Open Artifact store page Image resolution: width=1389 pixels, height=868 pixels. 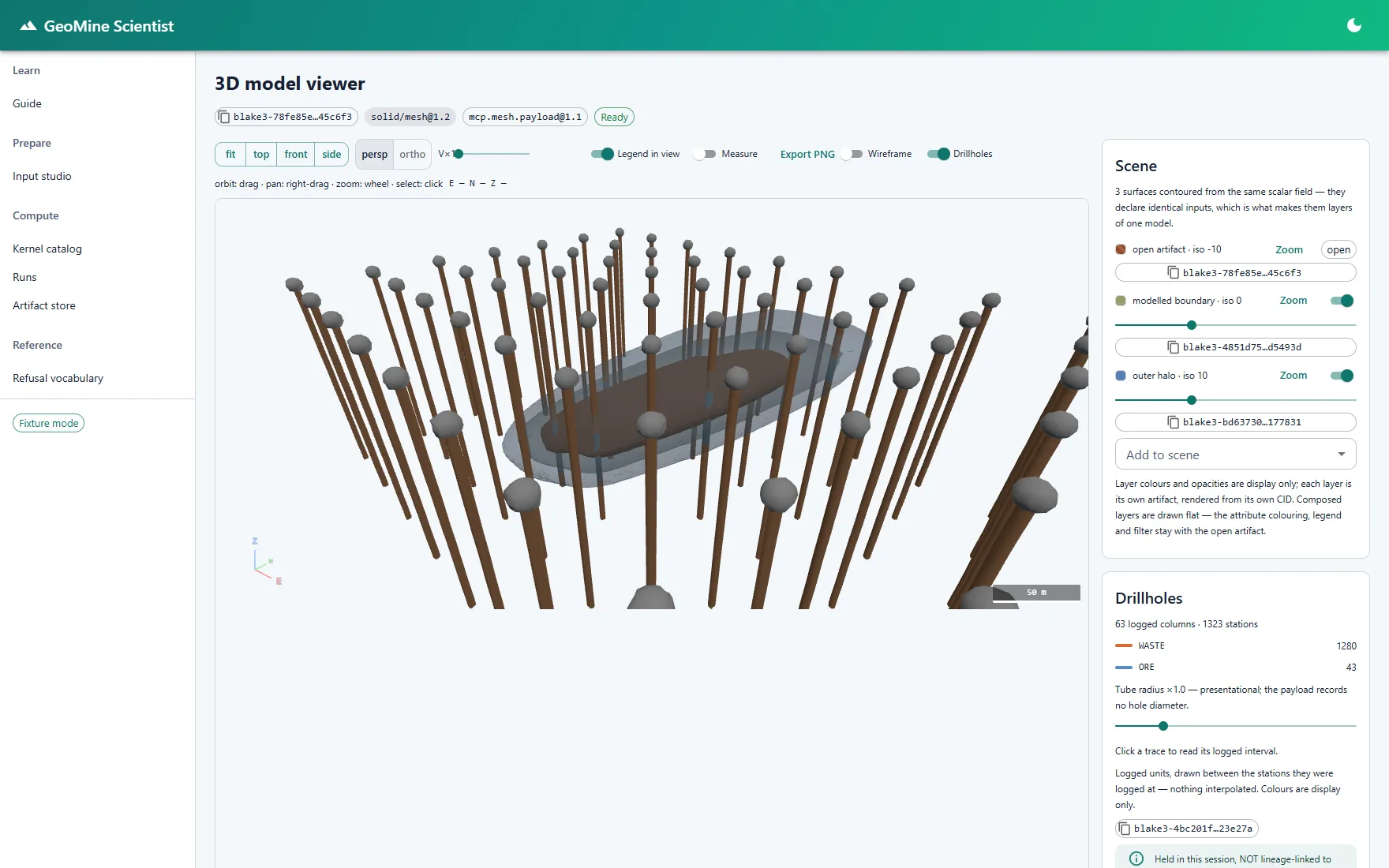tap(44, 305)
